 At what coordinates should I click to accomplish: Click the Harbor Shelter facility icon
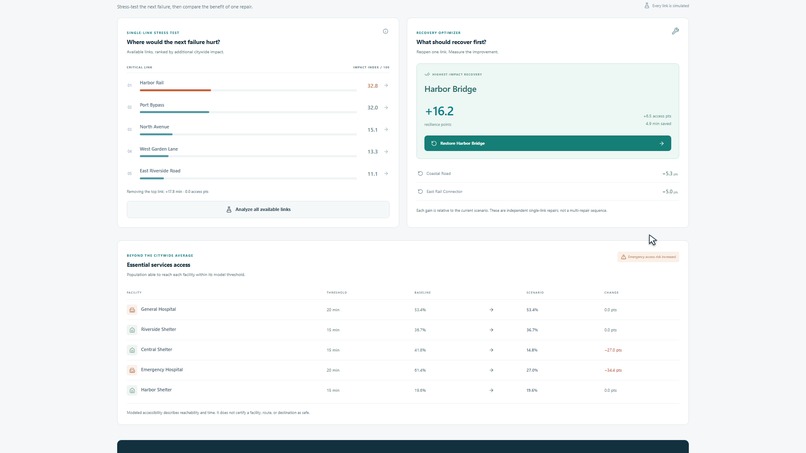tap(132, 390)
